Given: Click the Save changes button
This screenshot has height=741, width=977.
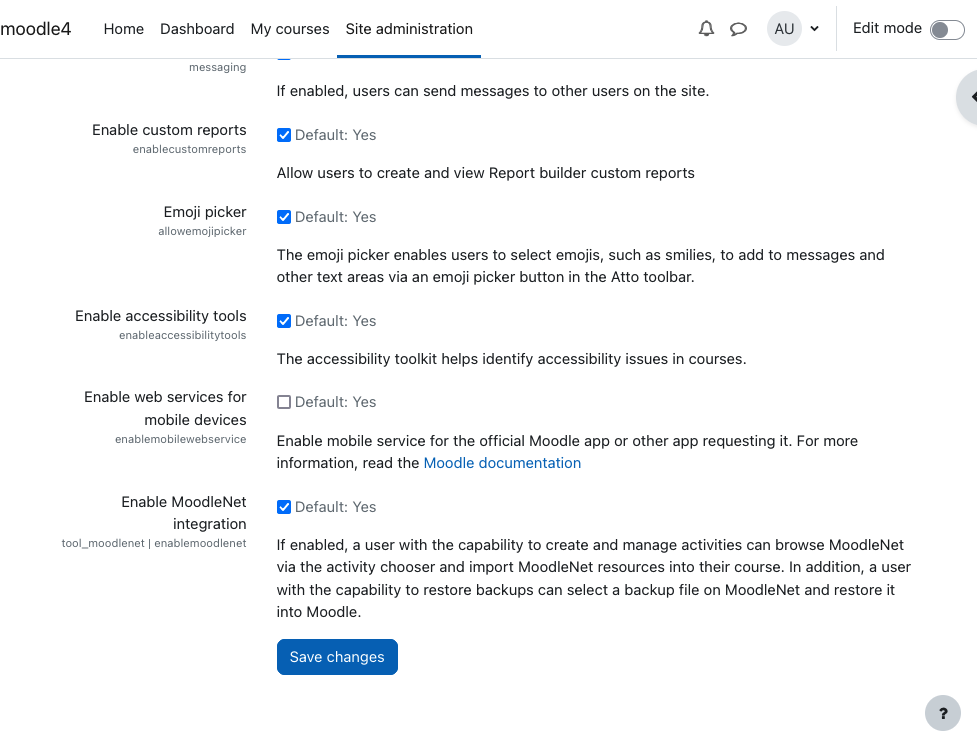Looking at the screenshot, I should click(x=337, y=657).
